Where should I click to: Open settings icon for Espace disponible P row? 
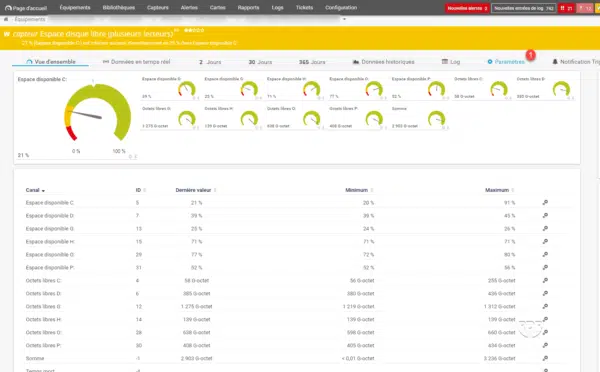pyautogui.click(x=545, y=268)
